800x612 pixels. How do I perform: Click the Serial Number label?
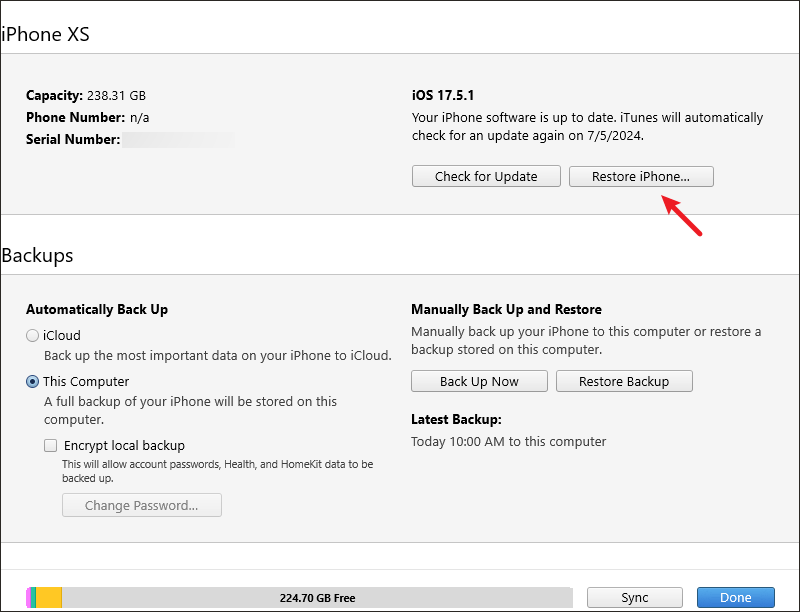pyautogui.click(x=73, y=139)
